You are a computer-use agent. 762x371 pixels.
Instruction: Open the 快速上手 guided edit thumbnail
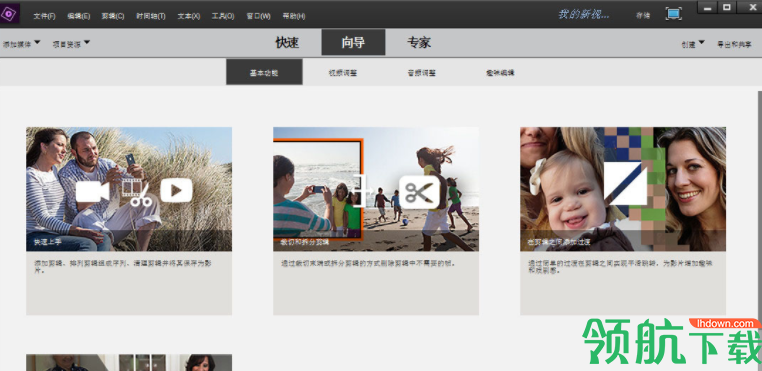(129, 189)
